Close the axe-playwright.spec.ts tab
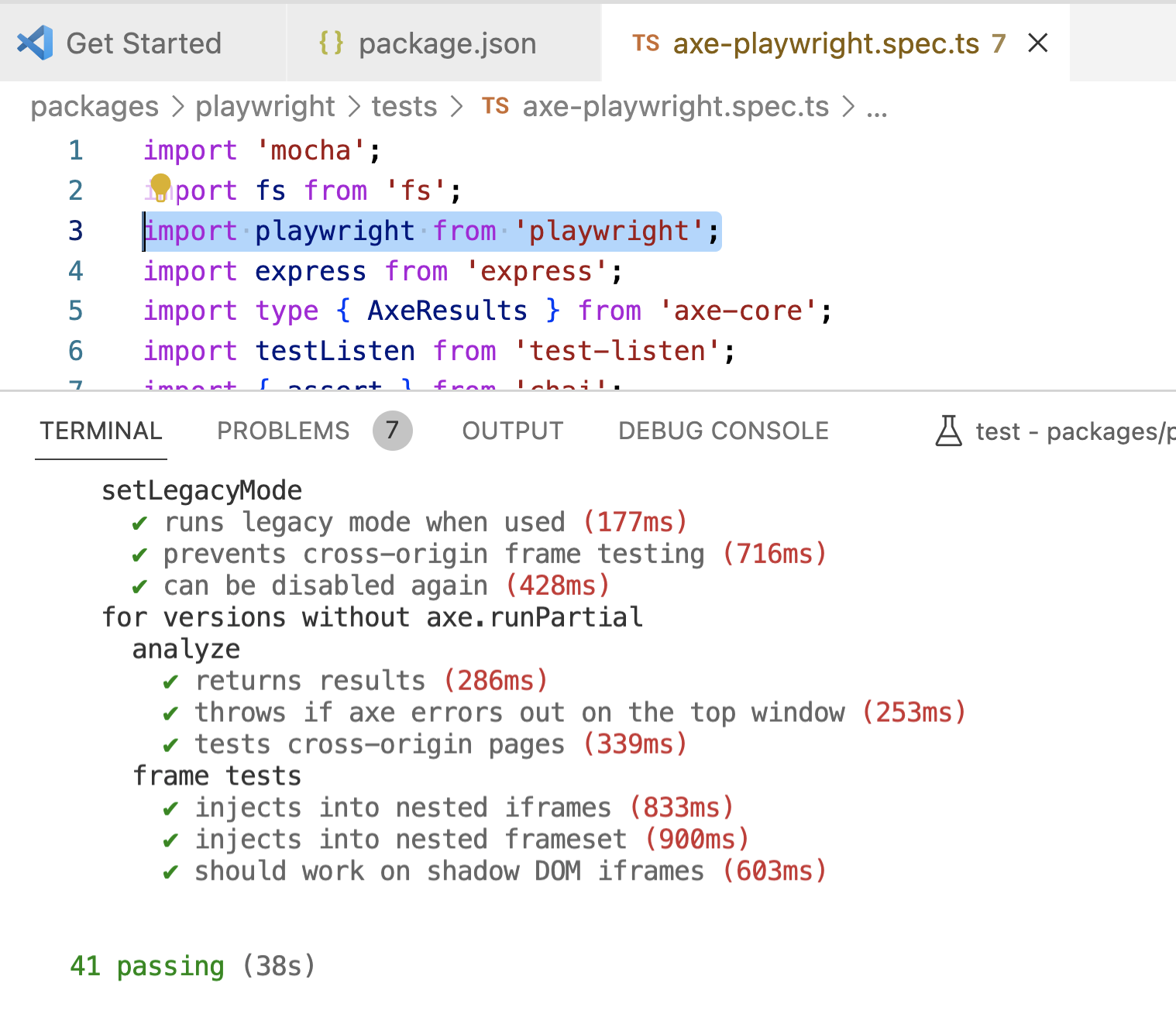 1037,43
